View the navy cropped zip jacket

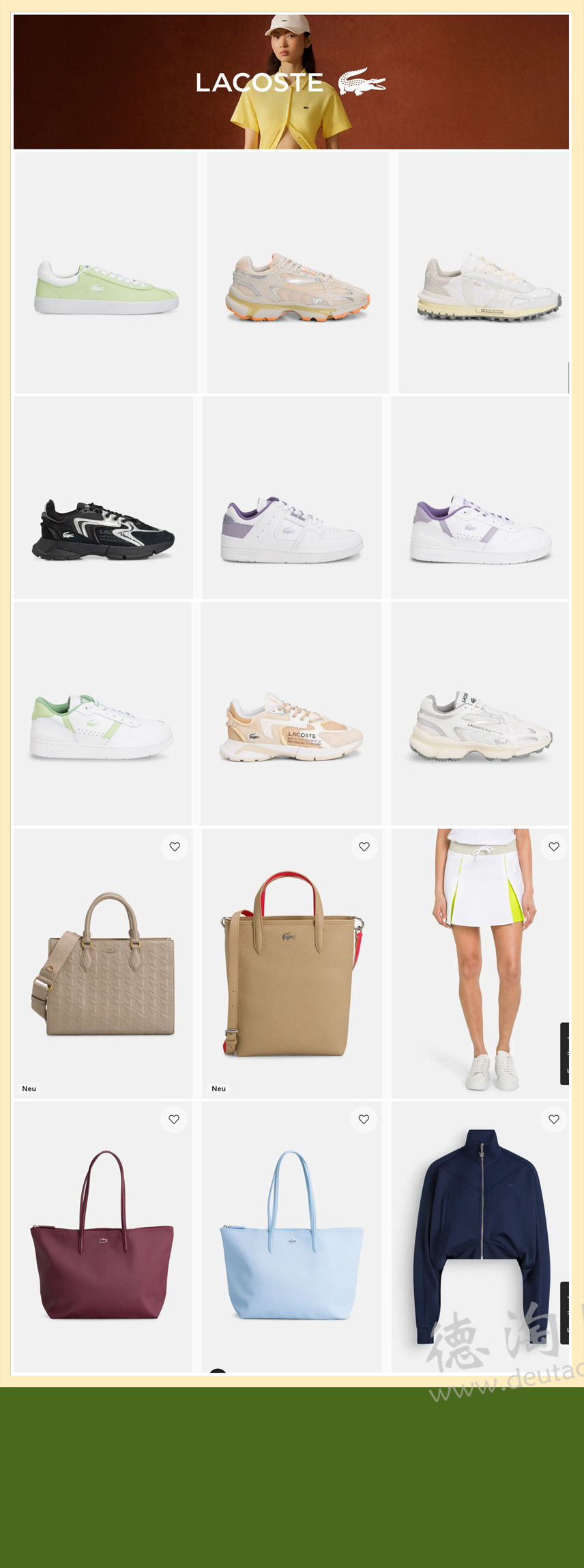point(481,1237)
